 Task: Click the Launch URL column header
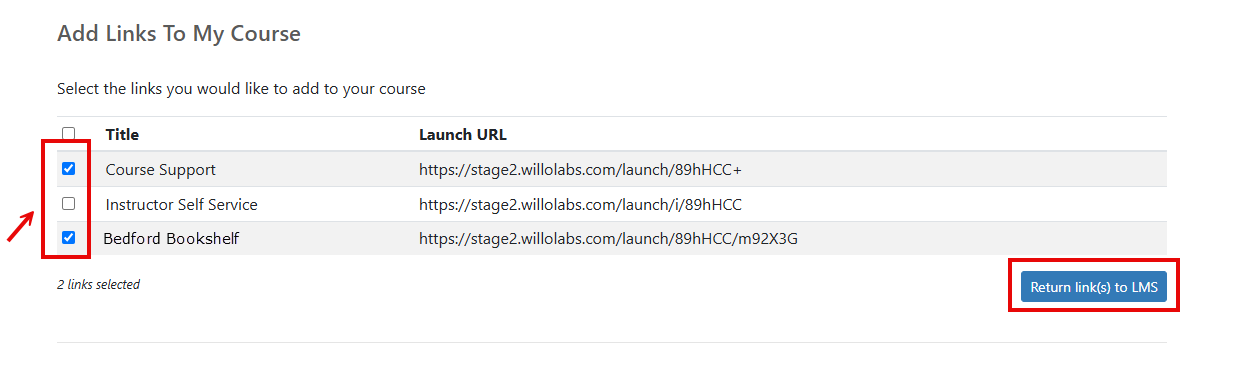(463, 134)
